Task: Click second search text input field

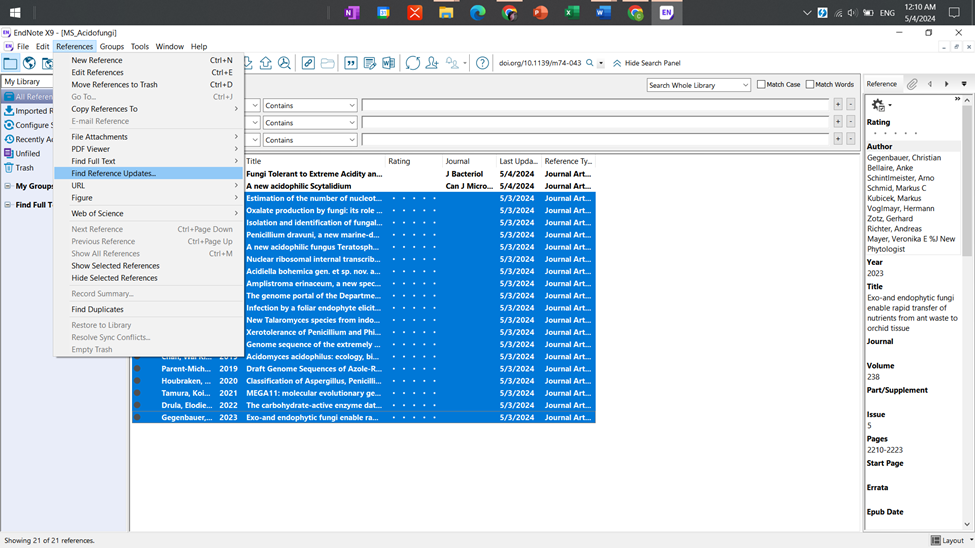Action: tap(595, 123)
